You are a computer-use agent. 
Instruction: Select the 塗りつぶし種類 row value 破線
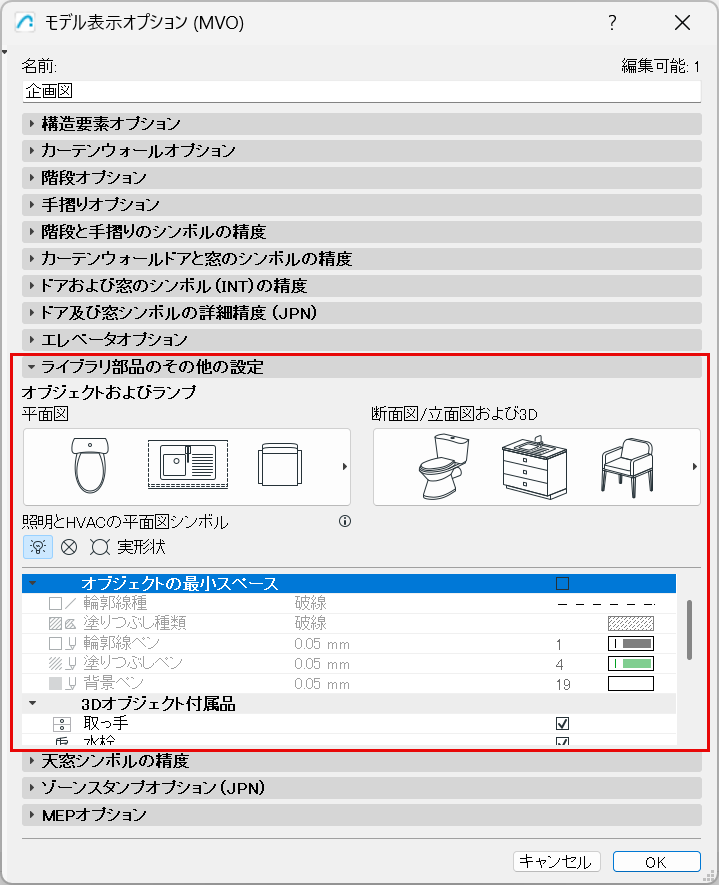310,623
